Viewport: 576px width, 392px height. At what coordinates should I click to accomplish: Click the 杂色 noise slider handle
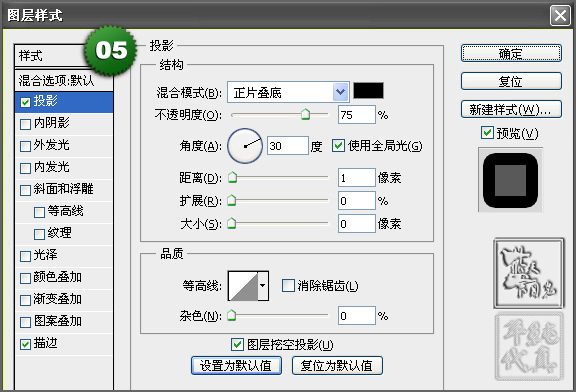point(232,315)
